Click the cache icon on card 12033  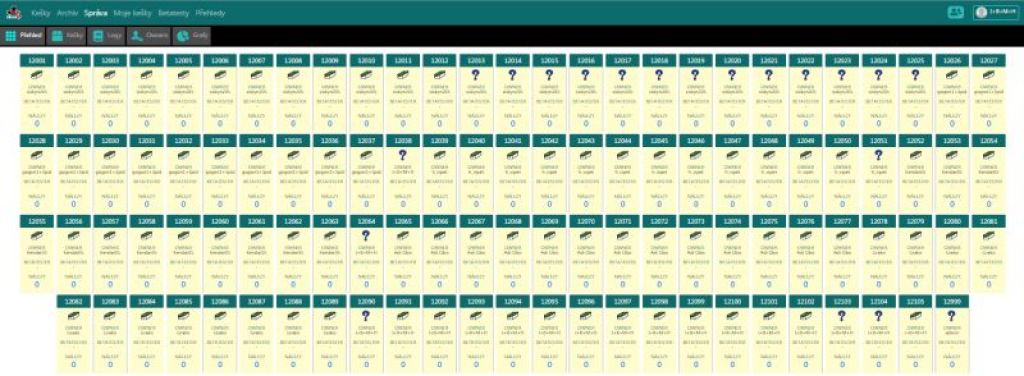tap(219, 155)
